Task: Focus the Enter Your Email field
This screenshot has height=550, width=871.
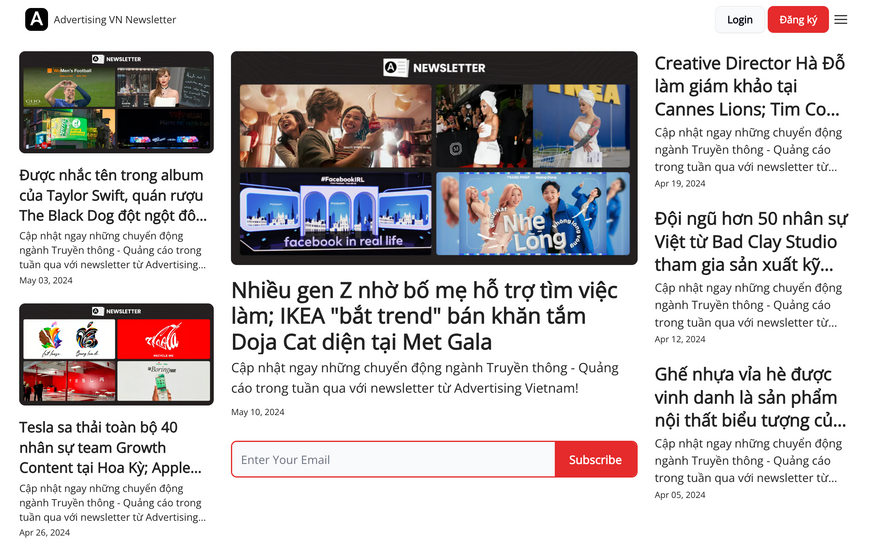Action: pyautogui.click(x=393, y=459)
